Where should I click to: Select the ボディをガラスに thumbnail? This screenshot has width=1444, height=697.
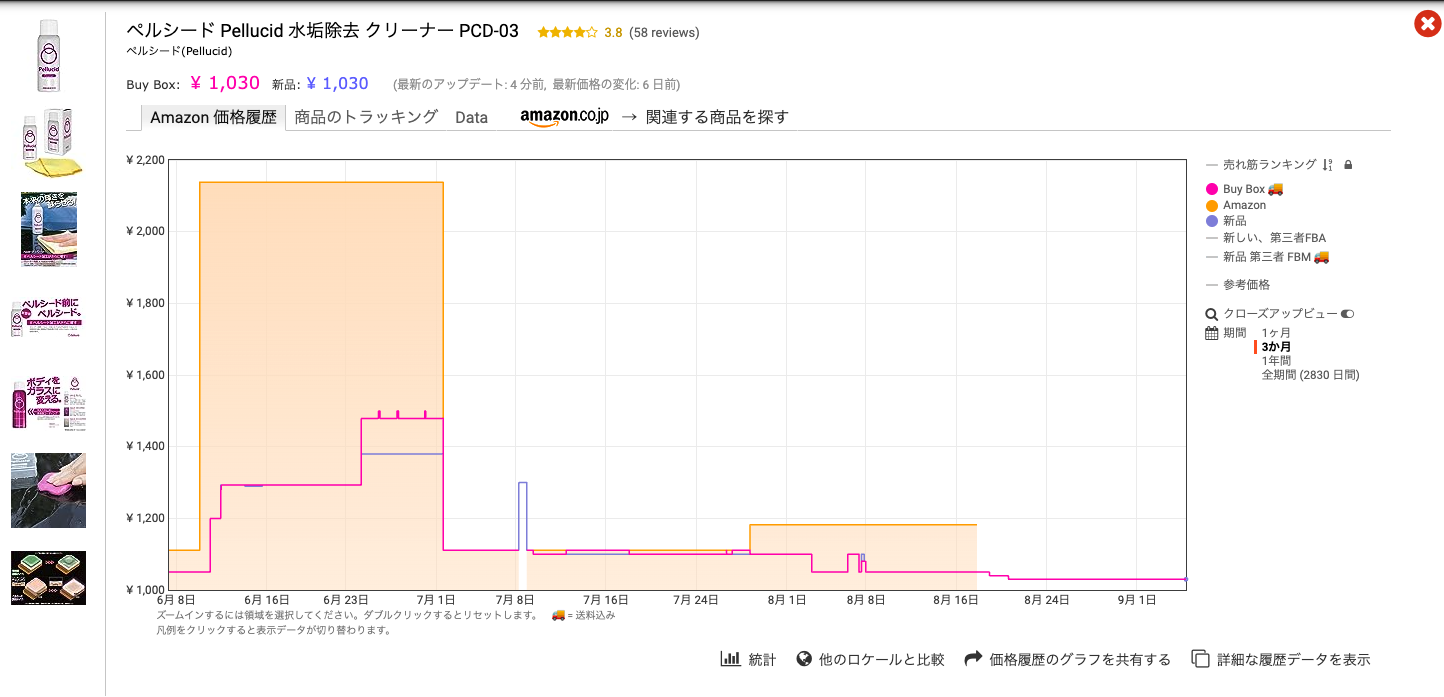(x=48, y=404)
